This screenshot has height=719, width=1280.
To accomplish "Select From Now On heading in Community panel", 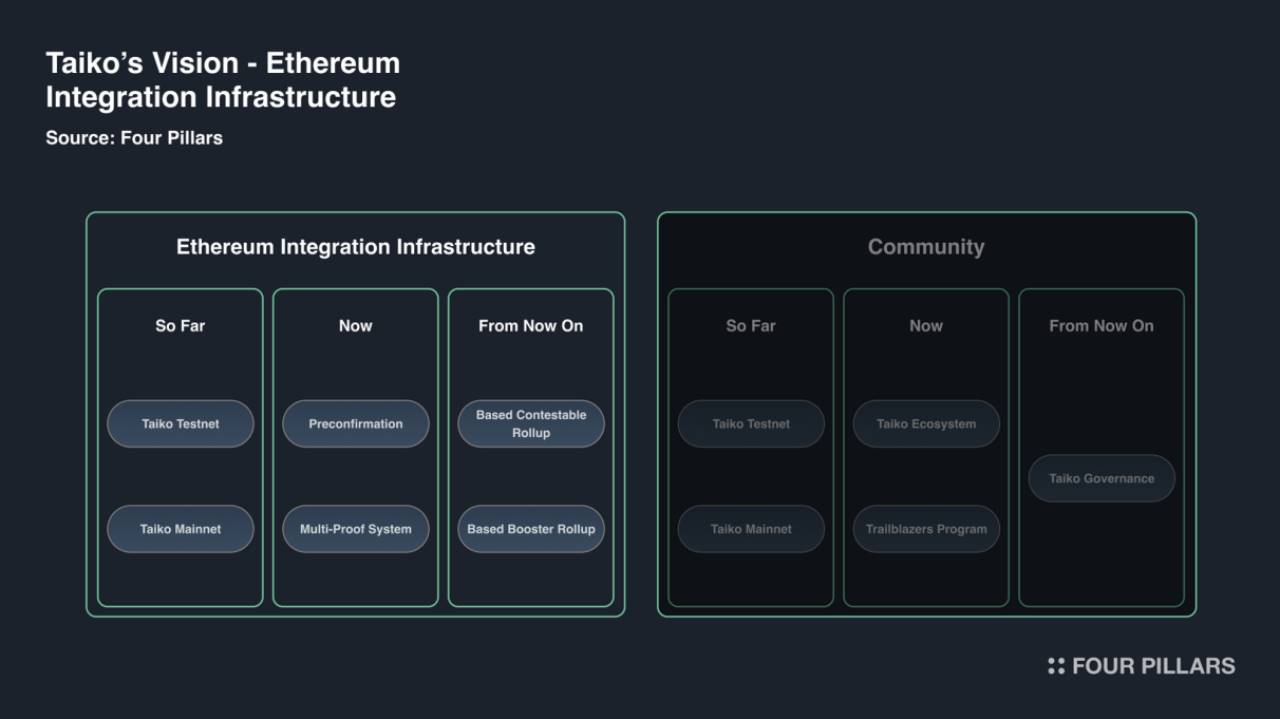I will pyautogui.click(x=1101, y=326).
